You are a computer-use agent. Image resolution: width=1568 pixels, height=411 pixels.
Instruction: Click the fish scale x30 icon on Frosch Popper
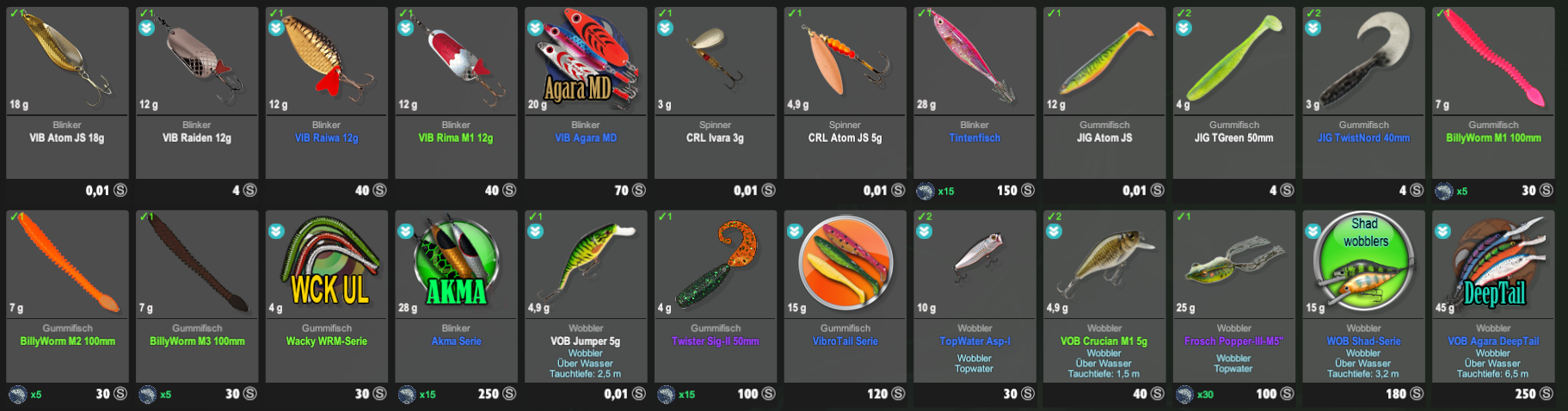click(1184, 395)
